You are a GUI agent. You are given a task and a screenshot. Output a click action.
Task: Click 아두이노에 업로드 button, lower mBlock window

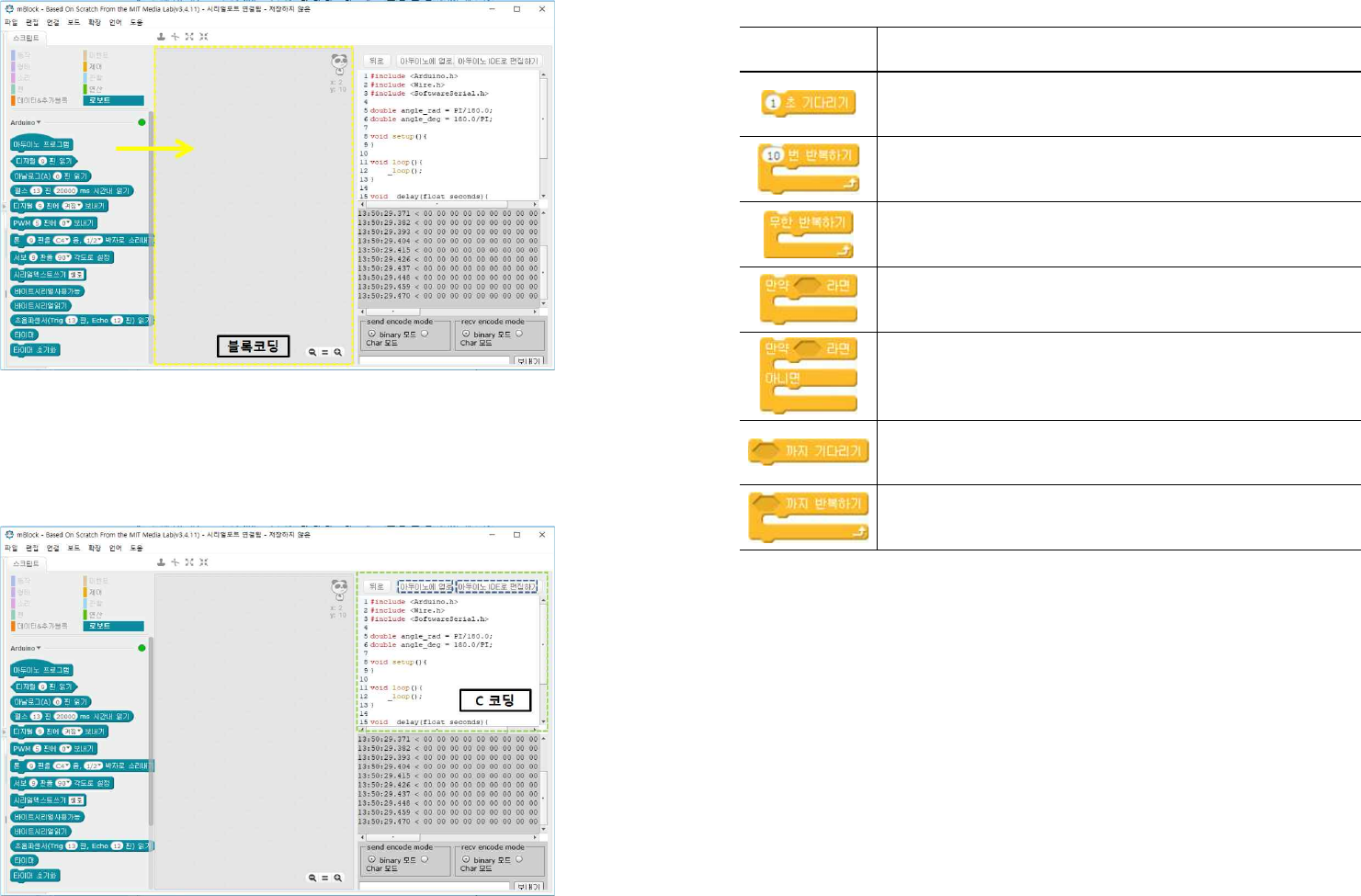(425, 586)
